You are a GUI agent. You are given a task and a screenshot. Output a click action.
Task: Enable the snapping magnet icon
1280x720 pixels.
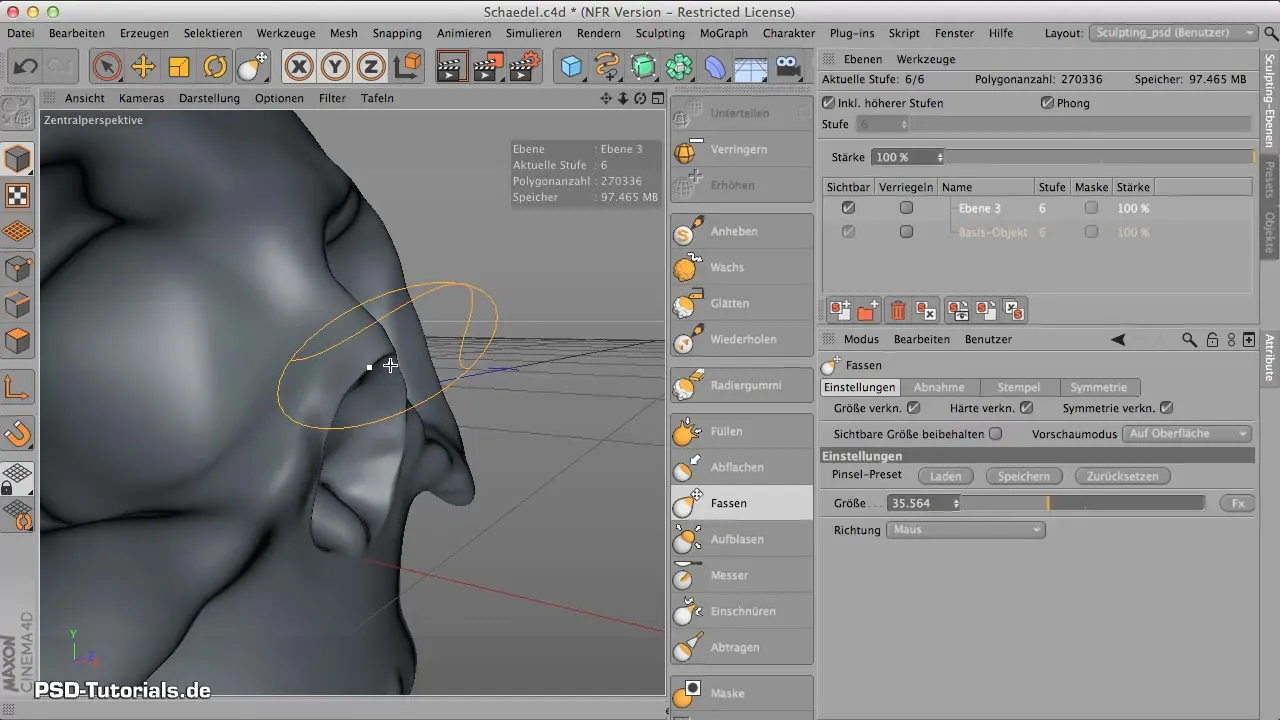19,433
